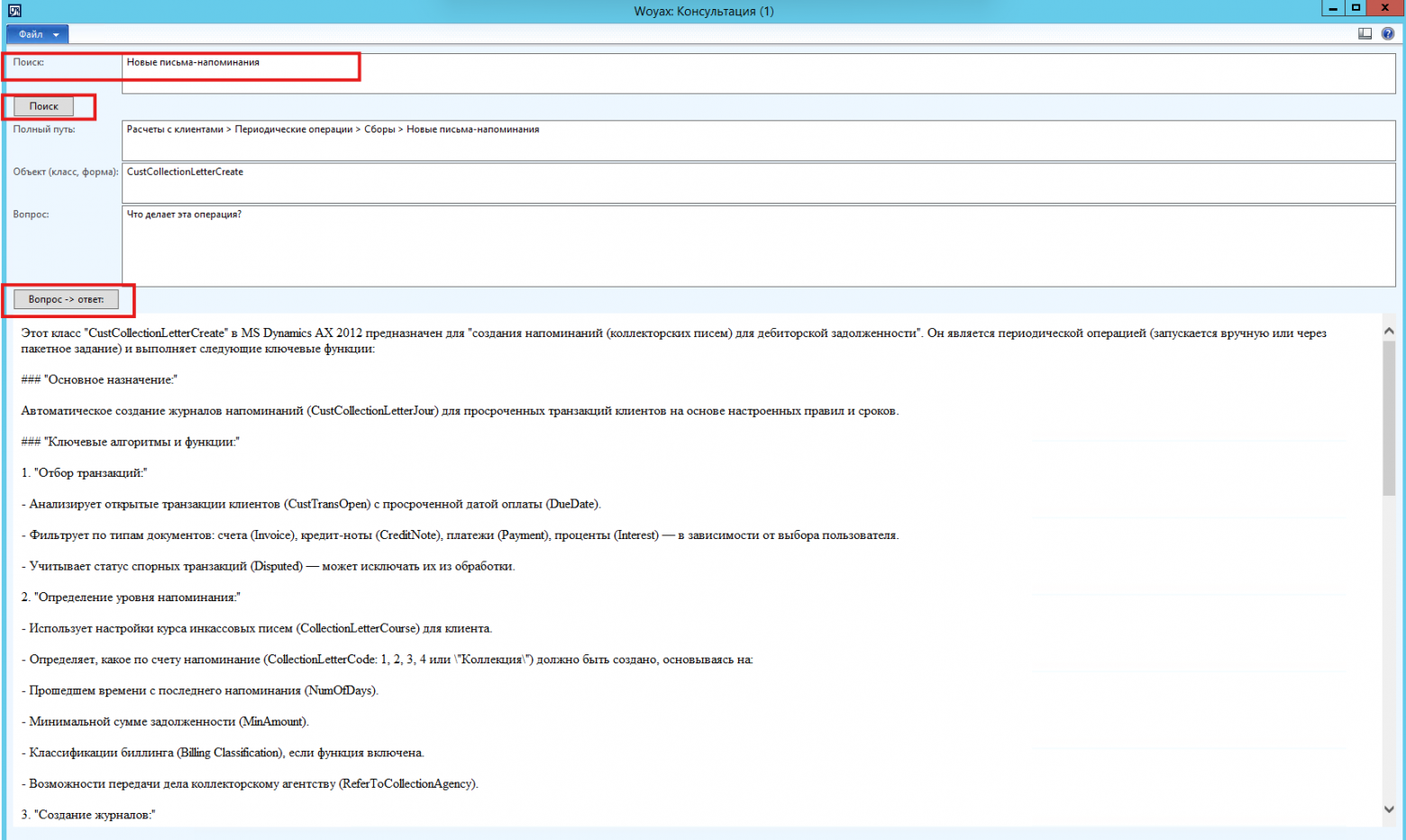This screenshot has height=840, width=1406.
Task: Expand the dropdown arrow beside Файл
Action: point(56,35)
